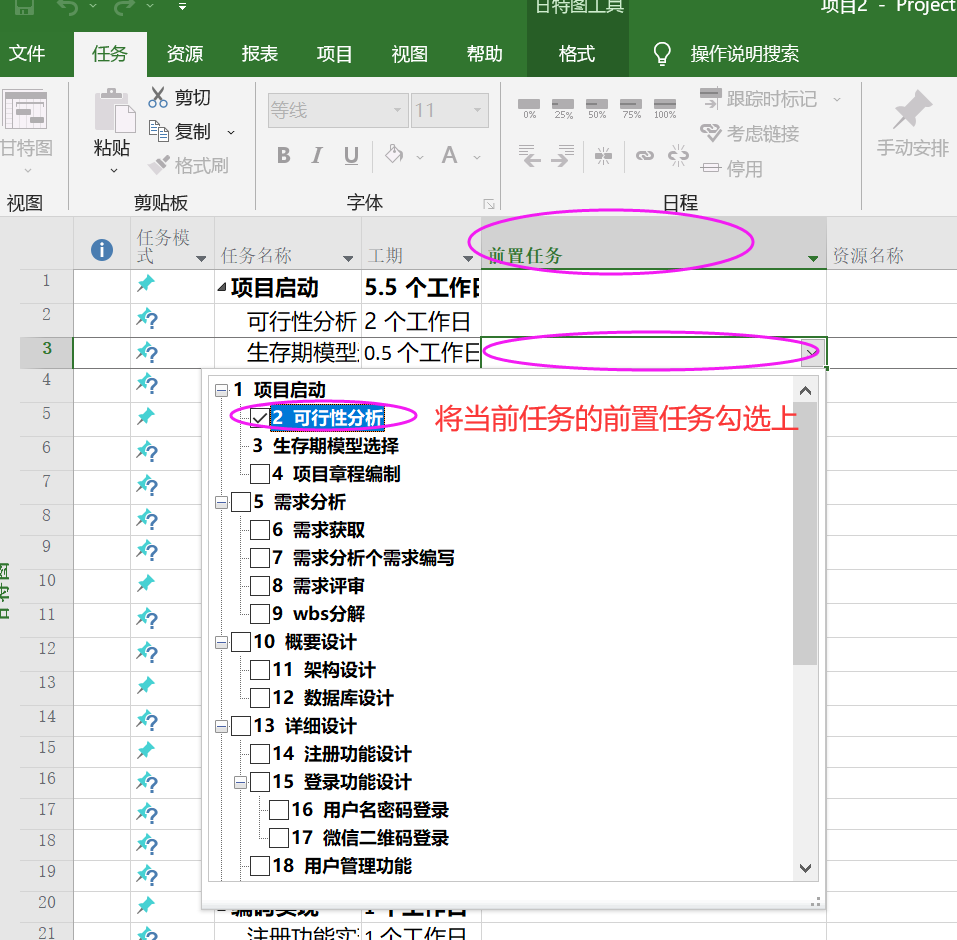The height and width of the screenshot is (940, 957).
Task: Click the 可行性分析 task name cell
Action: tap(287, 320)
